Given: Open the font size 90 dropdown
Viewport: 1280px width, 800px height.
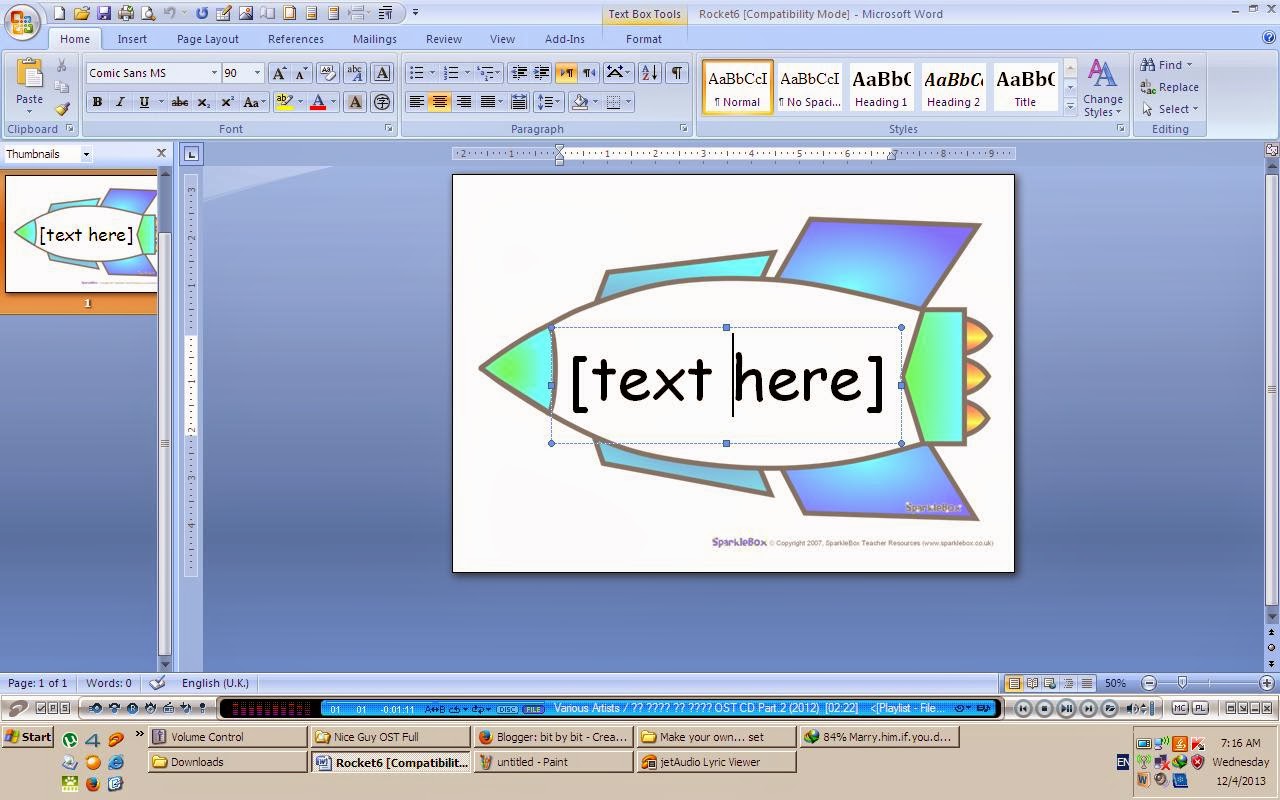Looking at the screenshot, I should (x=257, y=73).
